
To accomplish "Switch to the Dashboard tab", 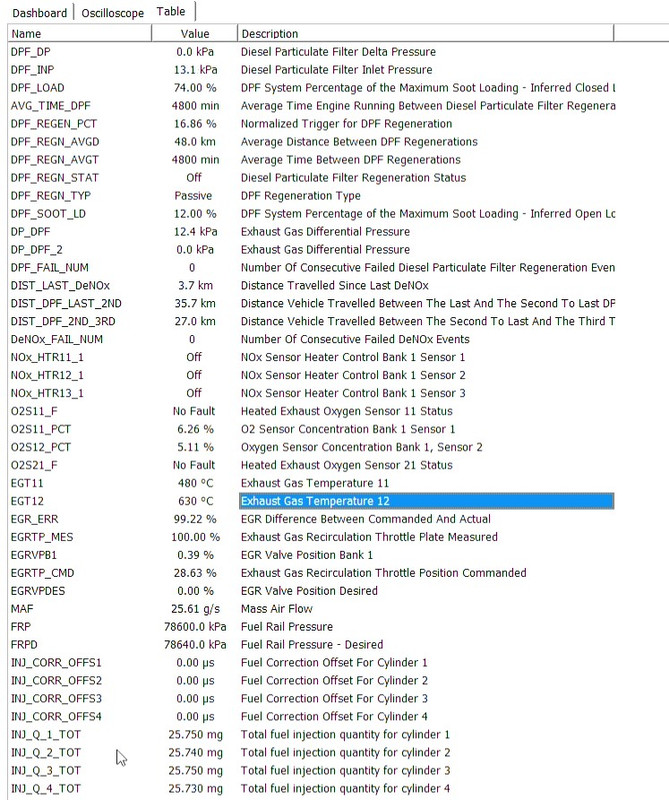I will 40,13.
